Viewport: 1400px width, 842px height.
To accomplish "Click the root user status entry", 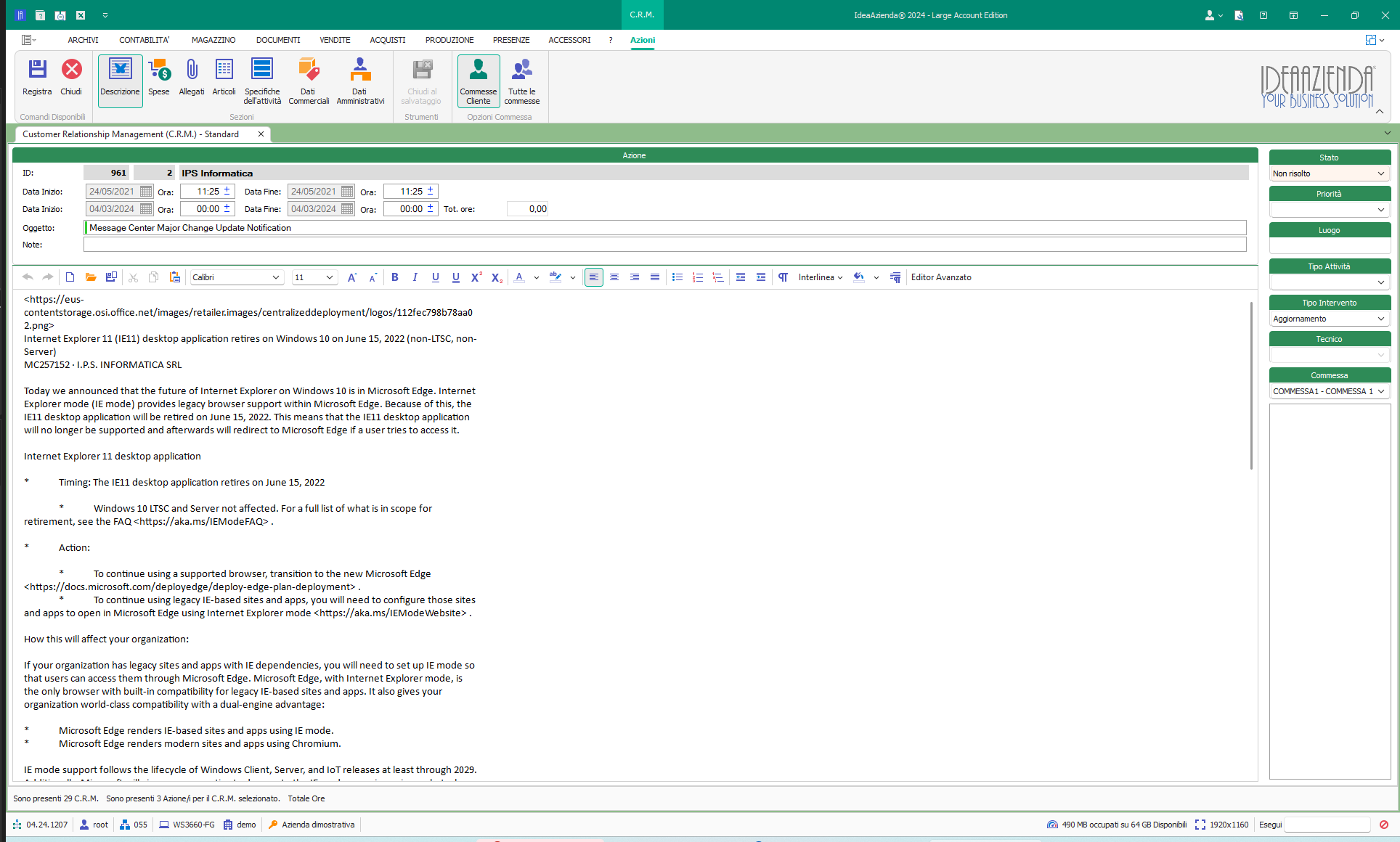I will tap(94, 825).
